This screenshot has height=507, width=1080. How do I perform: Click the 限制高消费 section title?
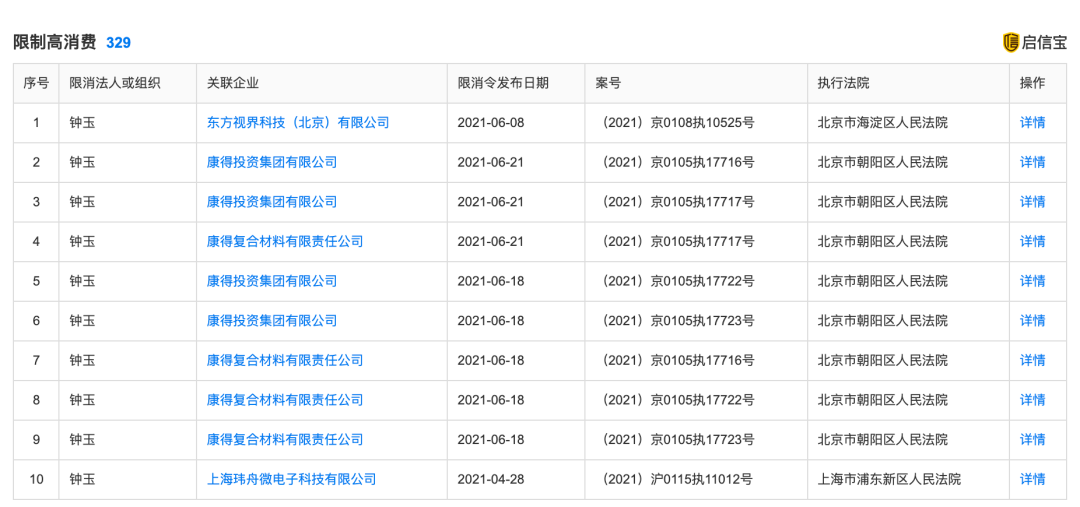(54, 43)
